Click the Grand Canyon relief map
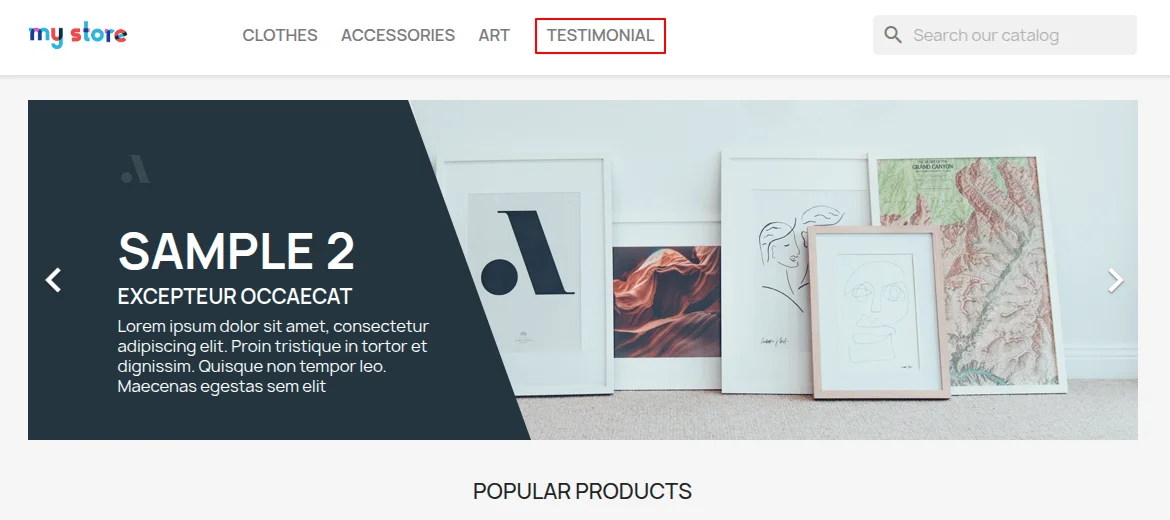The width and height of the screenshot is (1170, 520). click(x=968, y=273)
